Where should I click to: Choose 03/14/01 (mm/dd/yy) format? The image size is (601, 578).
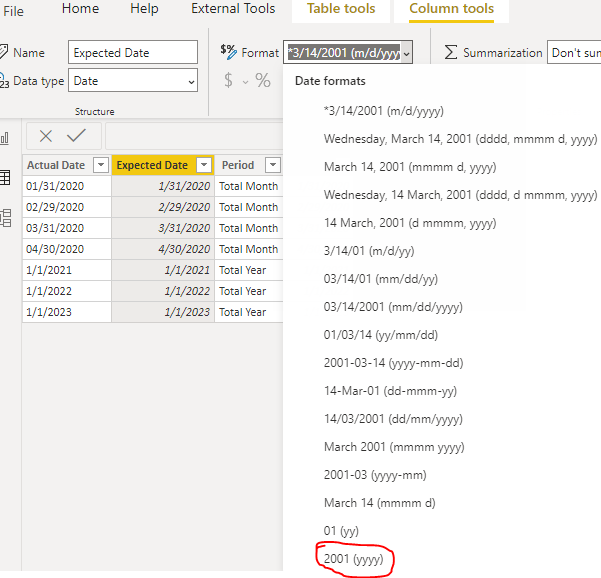tap(381, 279)
